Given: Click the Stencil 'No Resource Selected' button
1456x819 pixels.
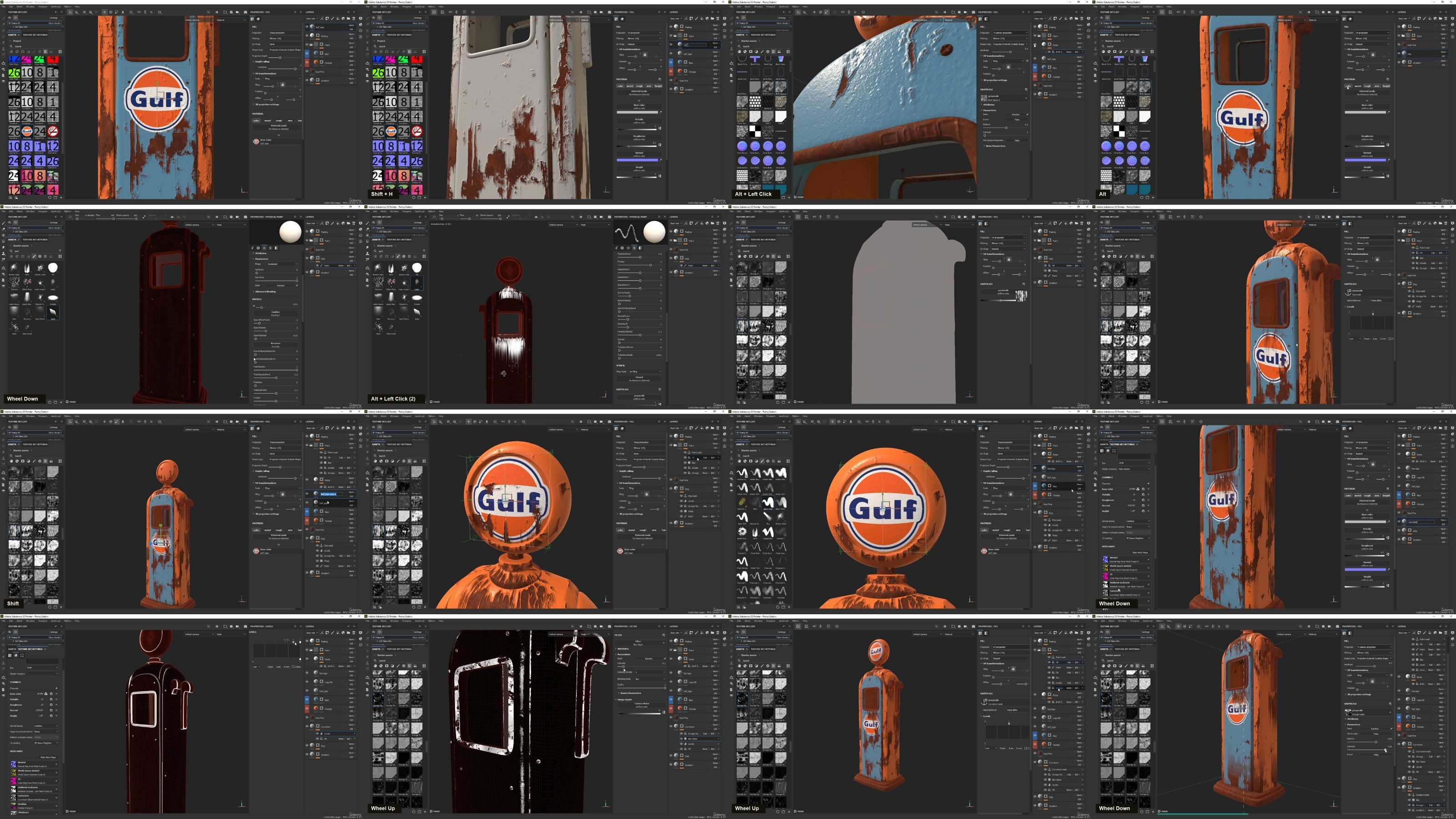Looking at the screenshot, I should 639,378.
